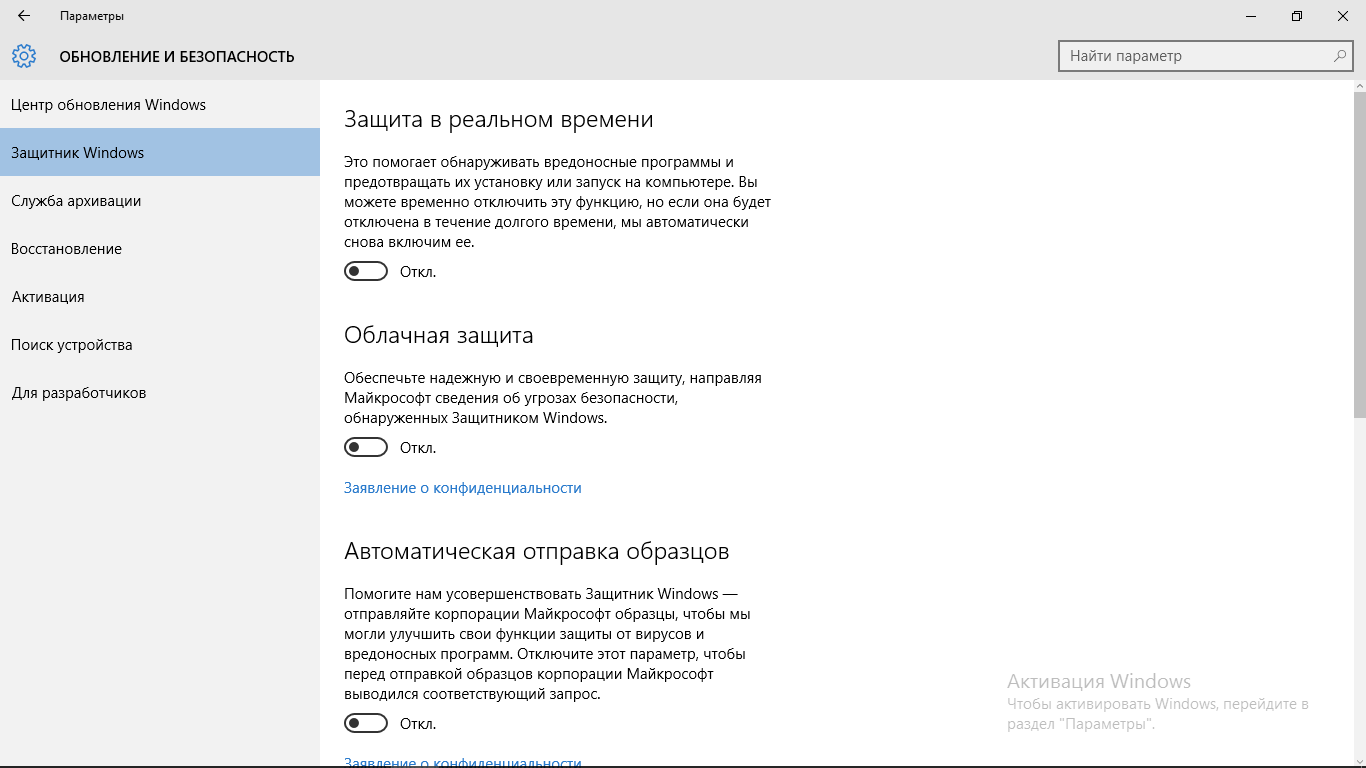Viewport: 1366px width, 768px height.
Task: Toggle "Автоматическая отправка образцов" switch on
Action: tap(366, 723)
